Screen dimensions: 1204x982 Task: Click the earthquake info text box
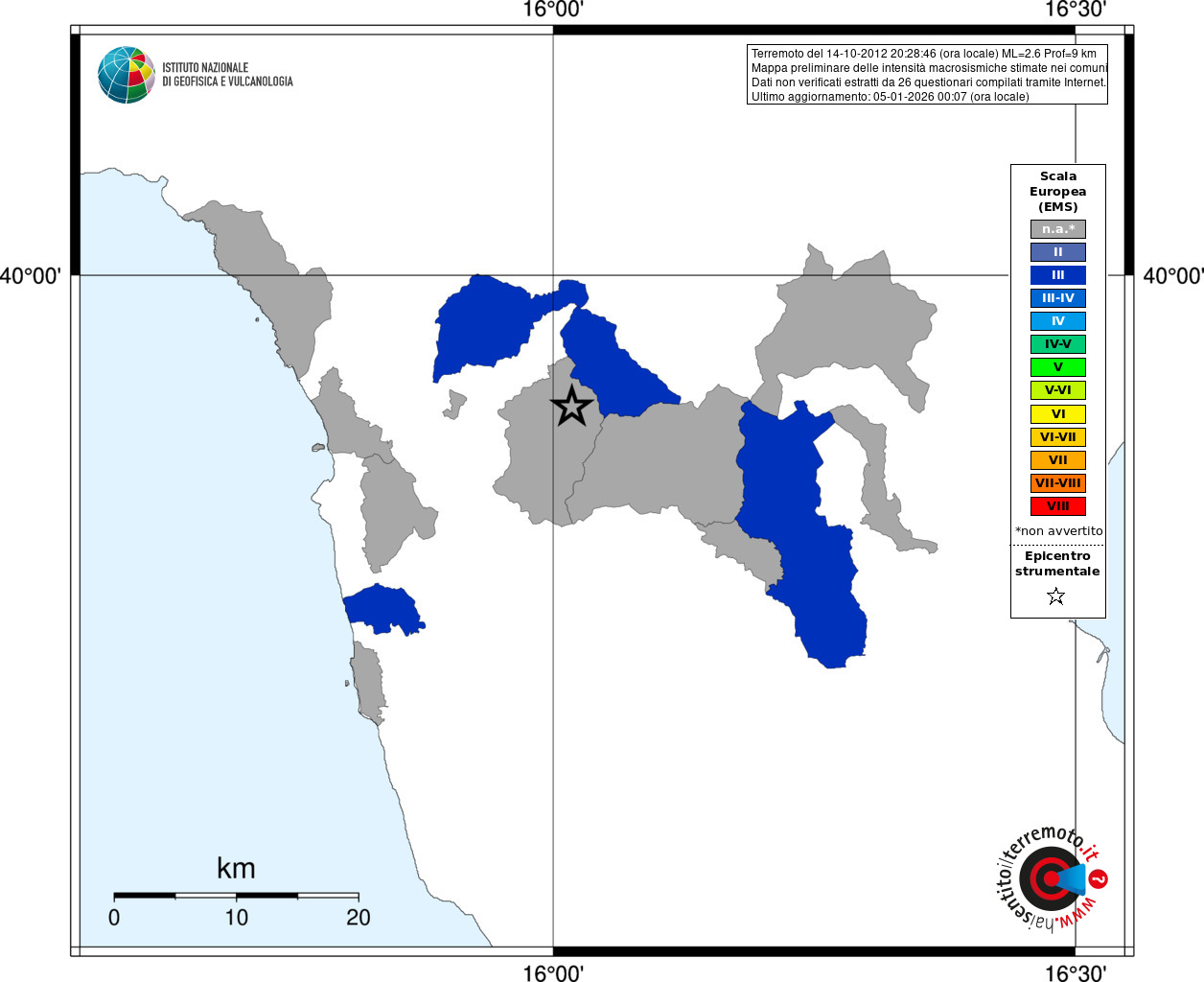[x=927, y=75]
